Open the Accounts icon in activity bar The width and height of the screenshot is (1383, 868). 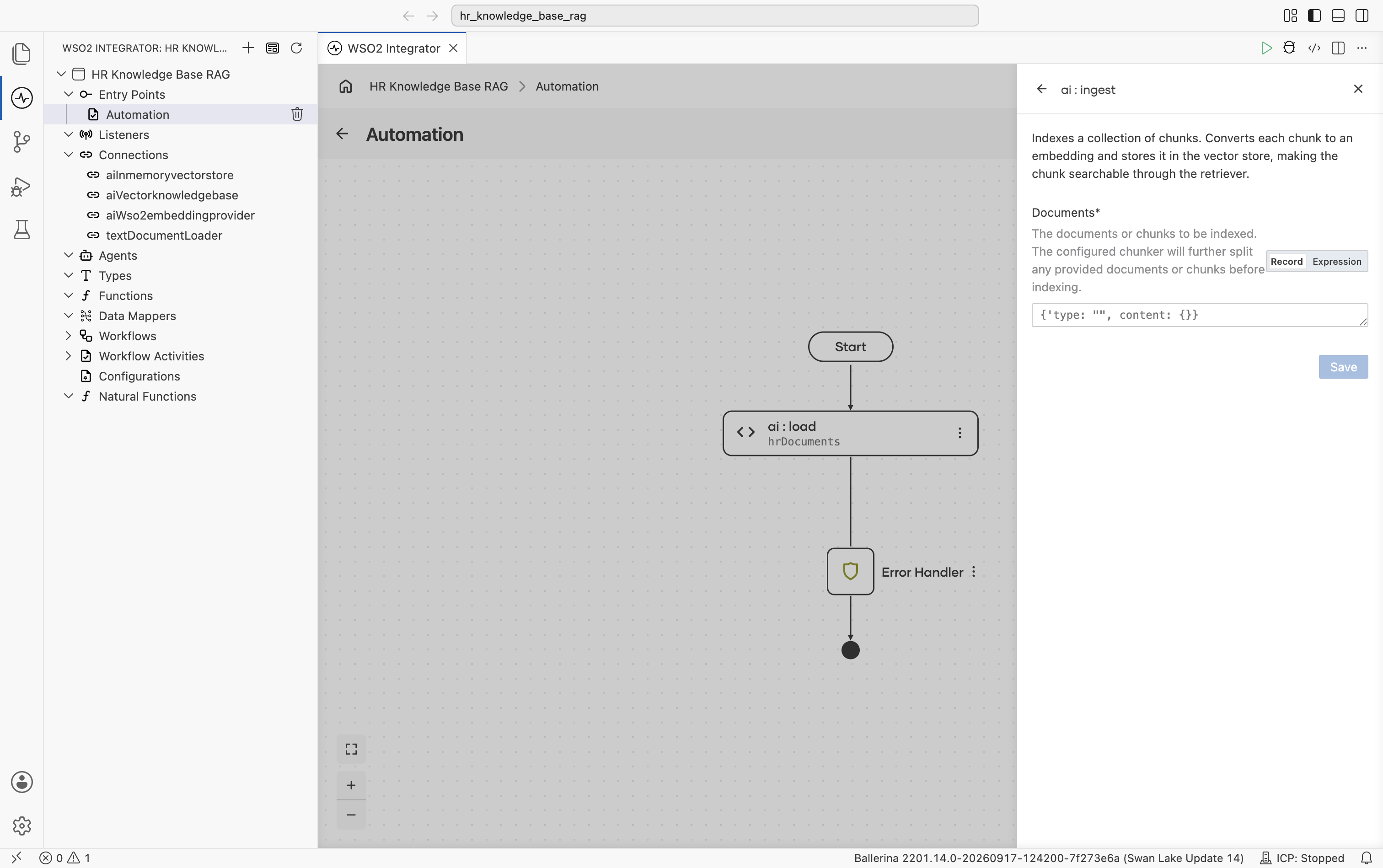21,782
